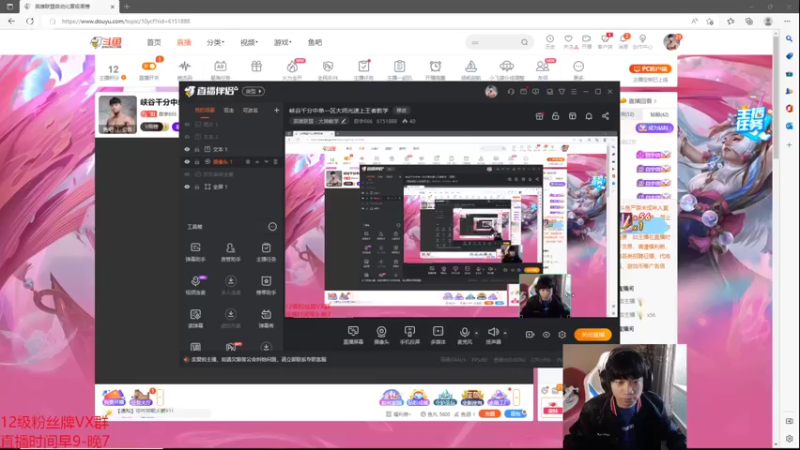This screenshot has height=450, width=800.
Task: Open the 鱼吧 navigation link
Action: 315,42
